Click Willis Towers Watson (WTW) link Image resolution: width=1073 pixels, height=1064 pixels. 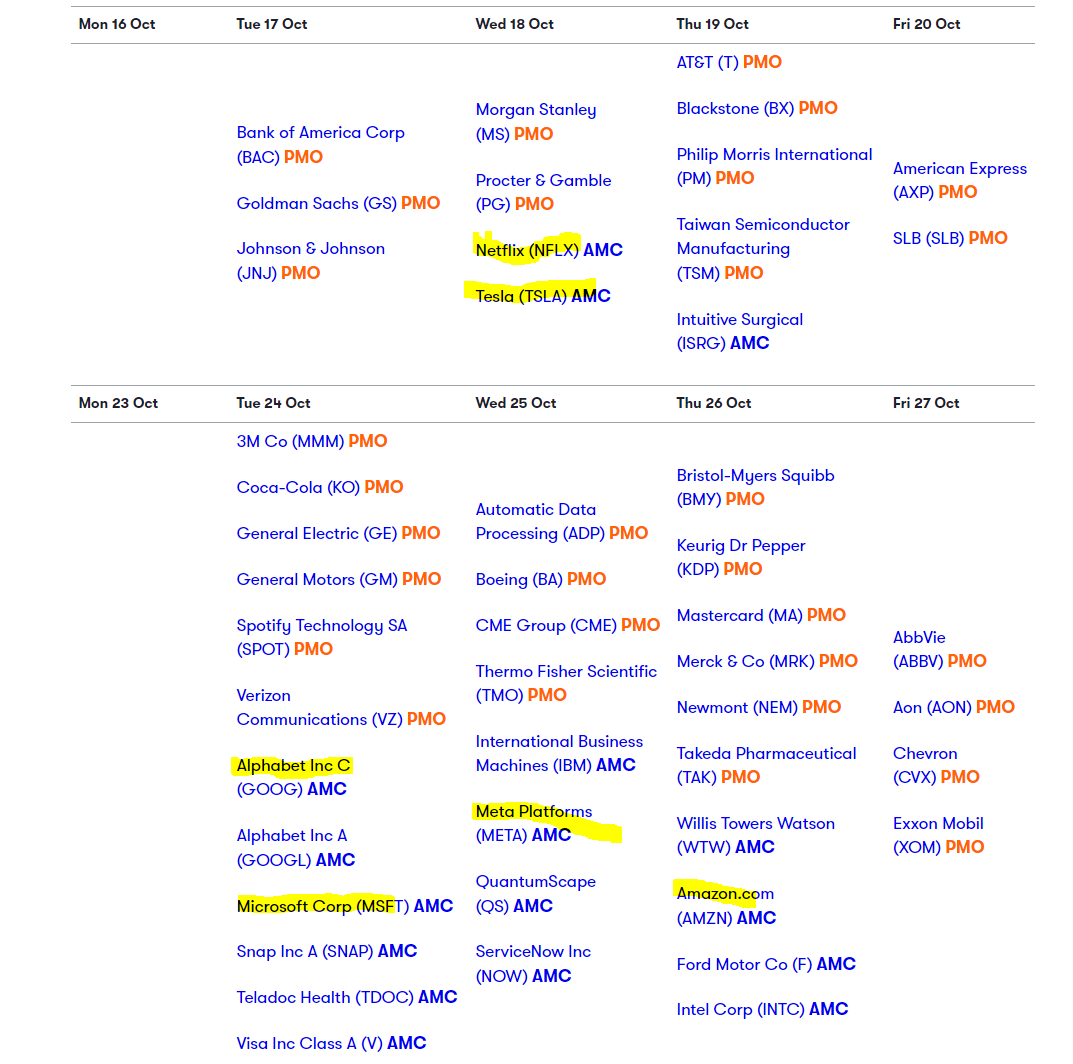click(755, 835)
